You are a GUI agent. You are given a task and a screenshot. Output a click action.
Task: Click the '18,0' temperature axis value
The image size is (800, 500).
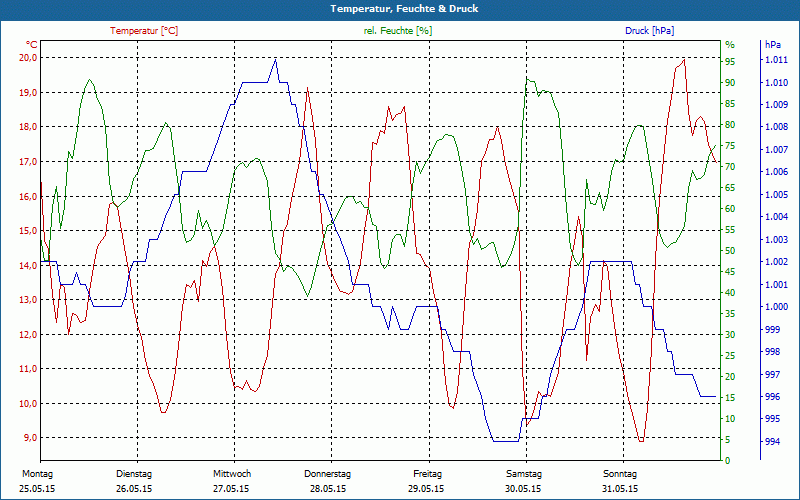click(28, 127)
